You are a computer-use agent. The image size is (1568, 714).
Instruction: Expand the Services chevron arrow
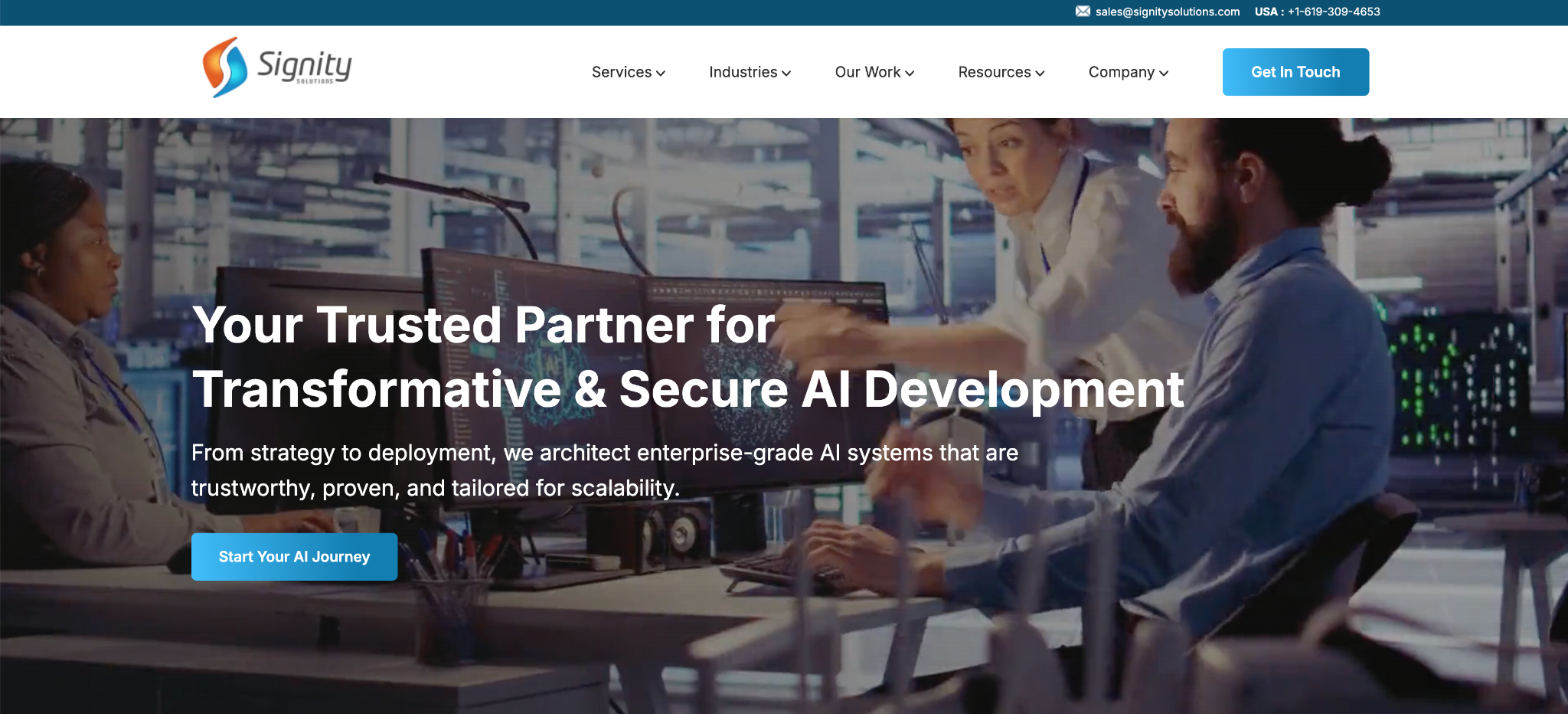click(x=661, y=74)
